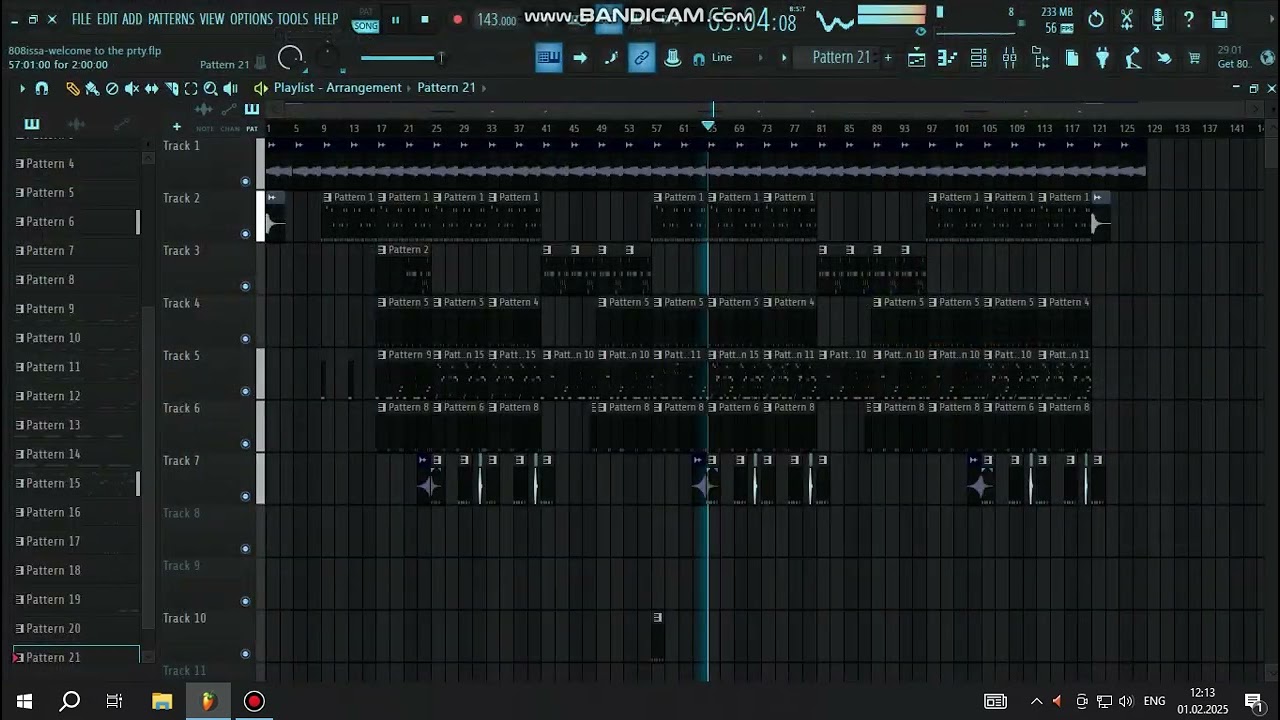Select the Slip tool

point(152,89)
